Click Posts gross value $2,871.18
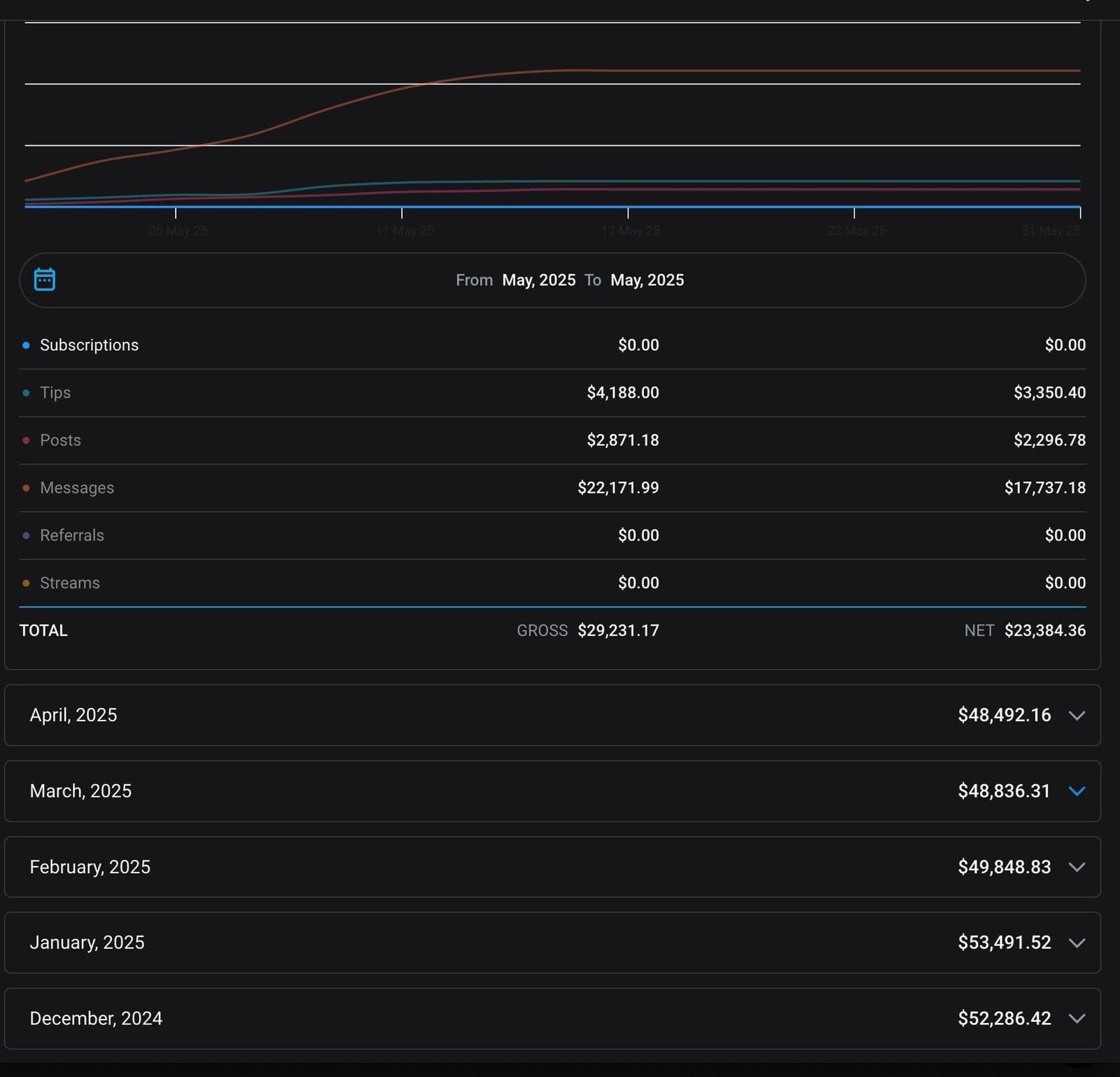 (x=623, y=440)
